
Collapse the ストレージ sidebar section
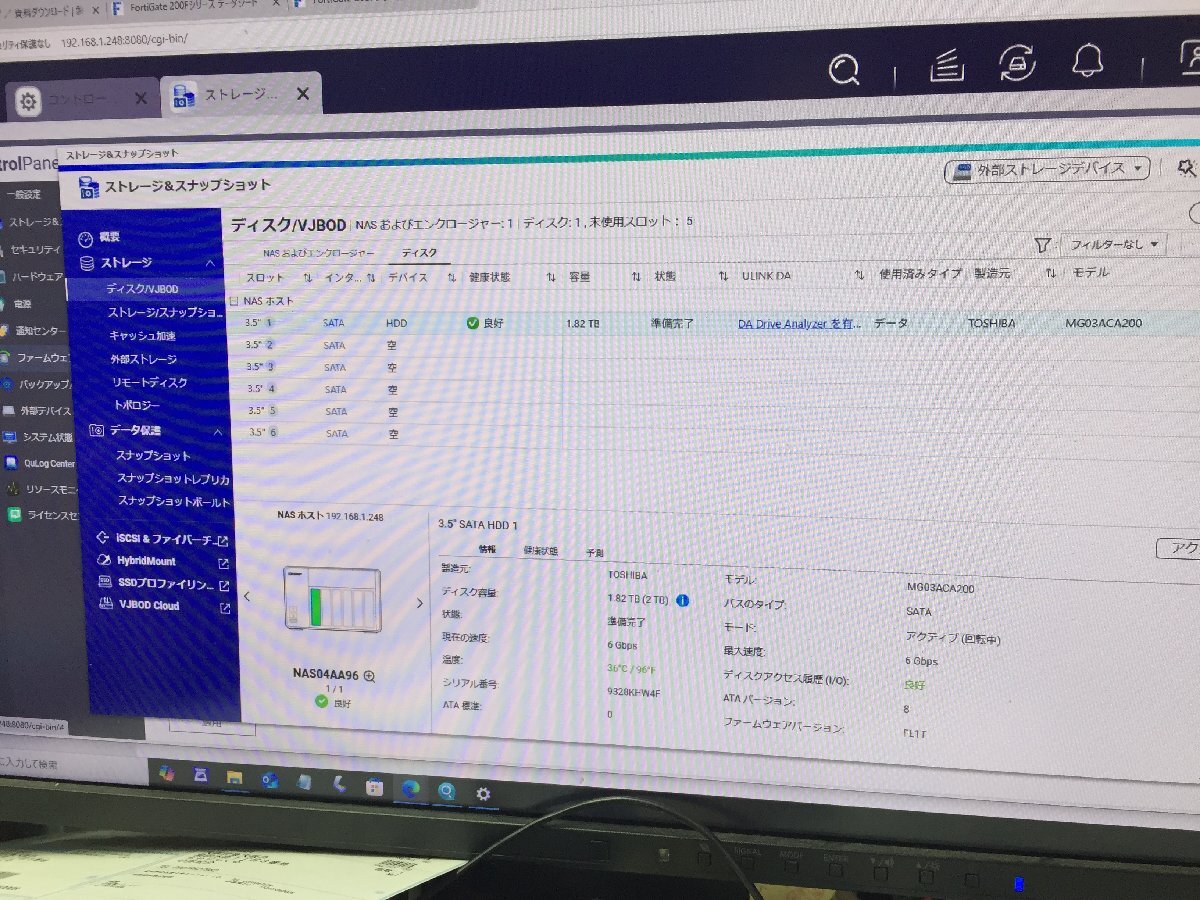[x=210, y=262]
